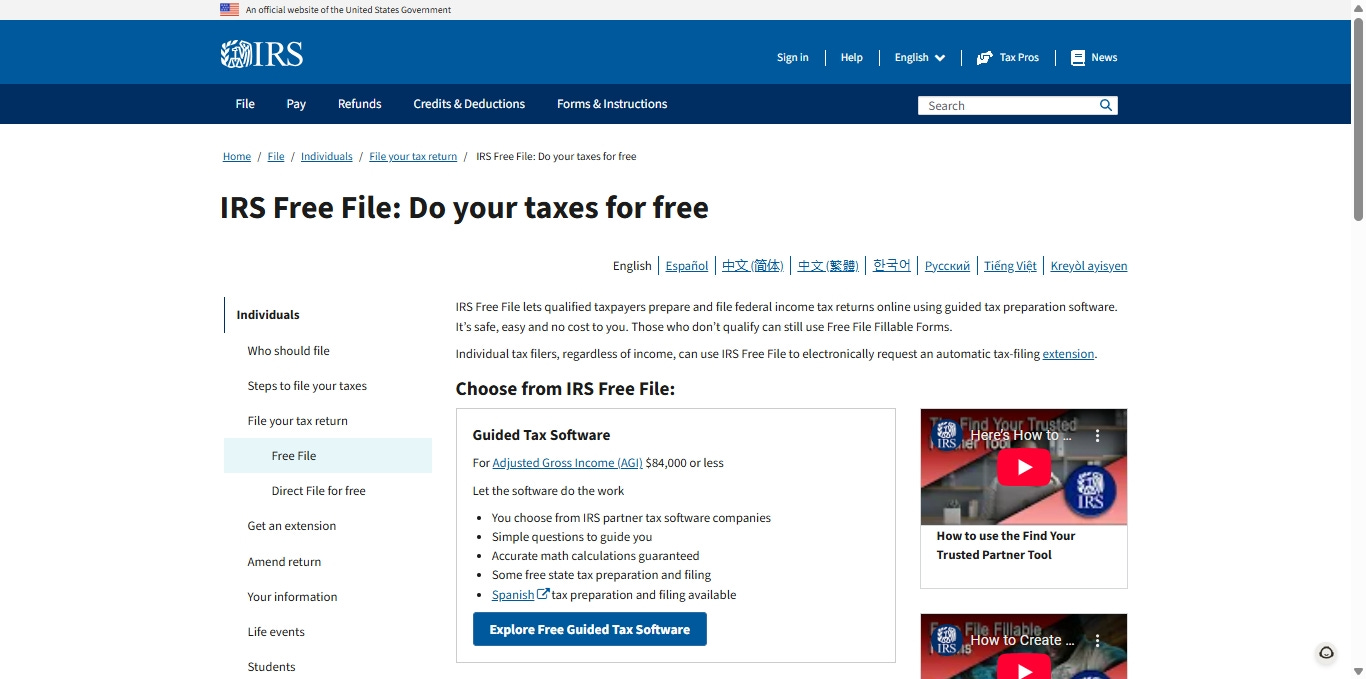This screenshot has width=1366, height=679.
Task: Go to File your tax return breadcrumb
Action: (x=413, y=157)
